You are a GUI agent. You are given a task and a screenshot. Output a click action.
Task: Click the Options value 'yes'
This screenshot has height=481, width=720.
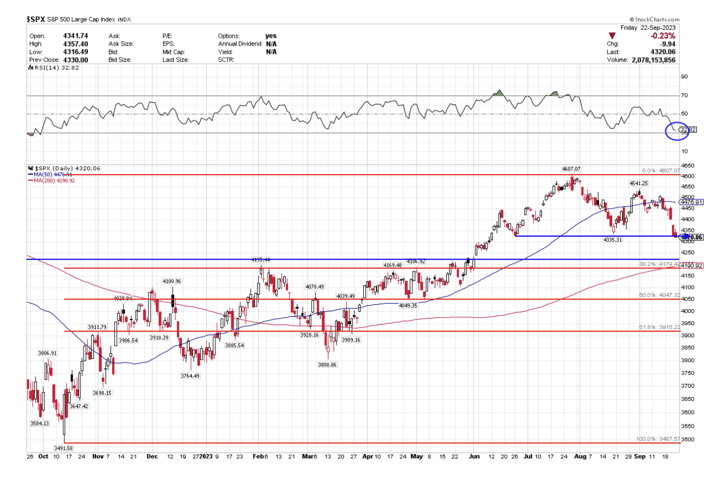271,36
